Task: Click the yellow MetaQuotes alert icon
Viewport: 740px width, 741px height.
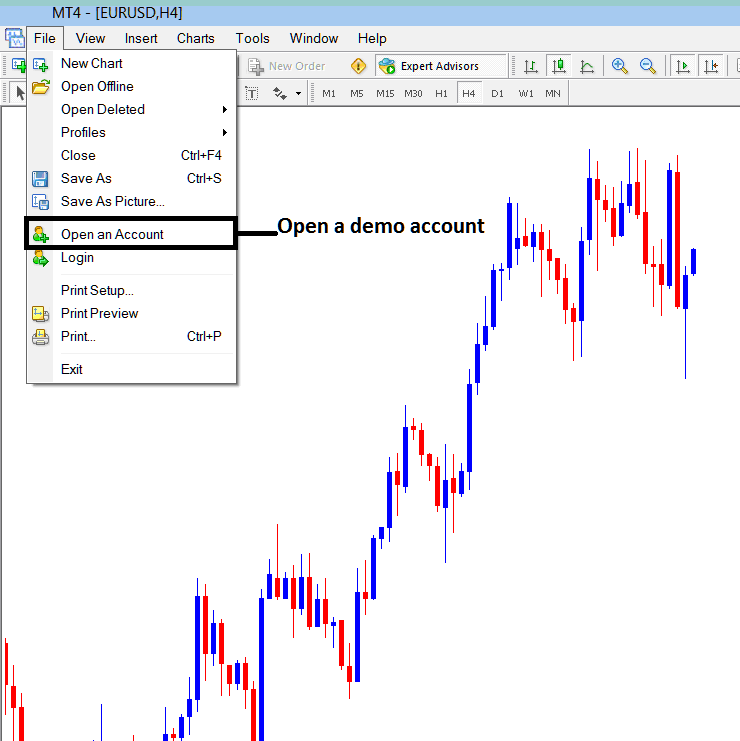Action: pyautogui.click(x=358, y=66)
